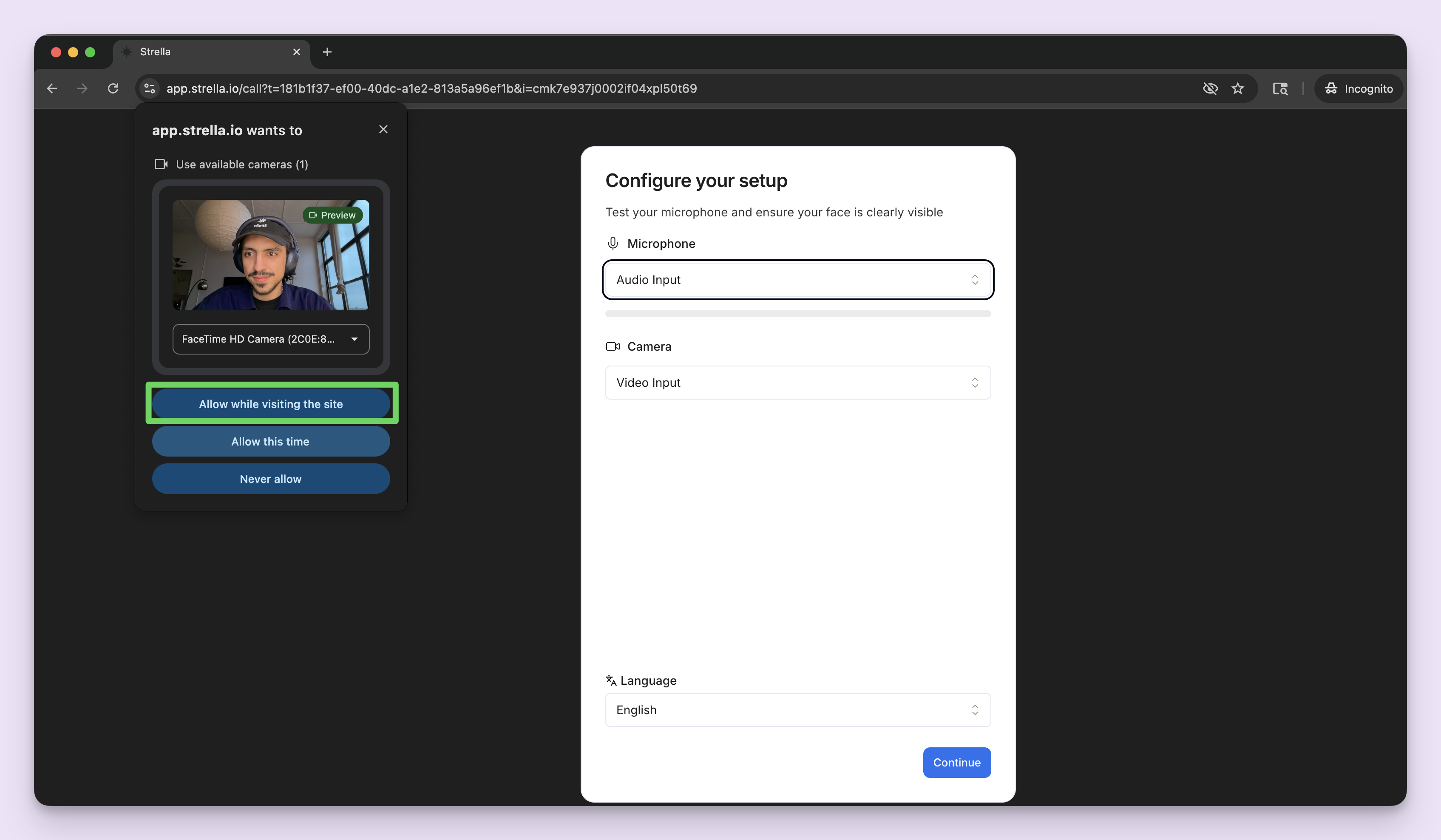This screenshot has height=840, width=1441.
Task: Open site information icon in address bar
Action: tap(150, 88)
